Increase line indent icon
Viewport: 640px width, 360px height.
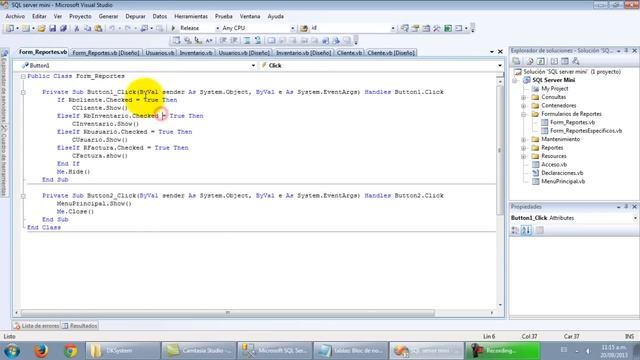(x=234, y=40)
